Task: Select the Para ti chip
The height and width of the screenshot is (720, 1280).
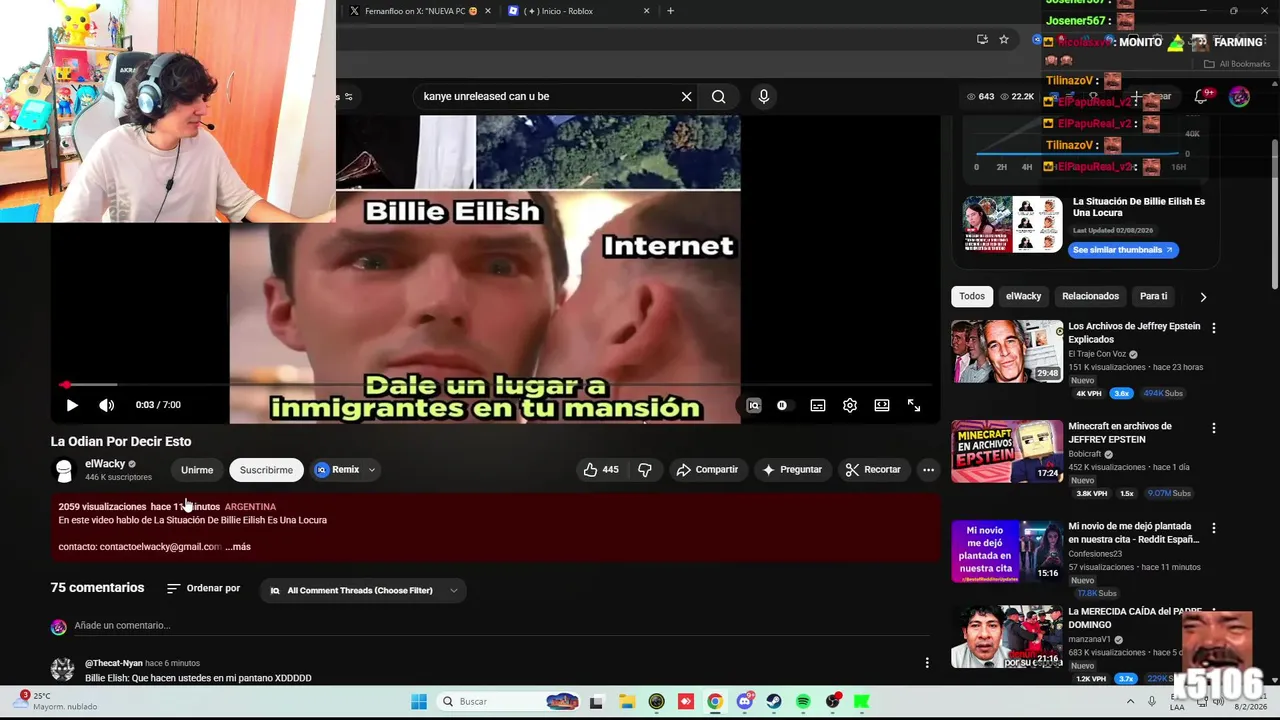Action: point(1153,296)
